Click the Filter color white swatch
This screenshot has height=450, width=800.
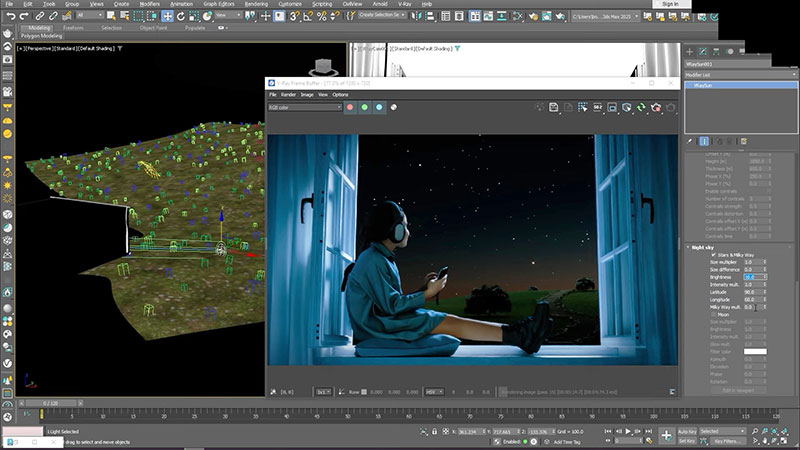pos(755,352)
